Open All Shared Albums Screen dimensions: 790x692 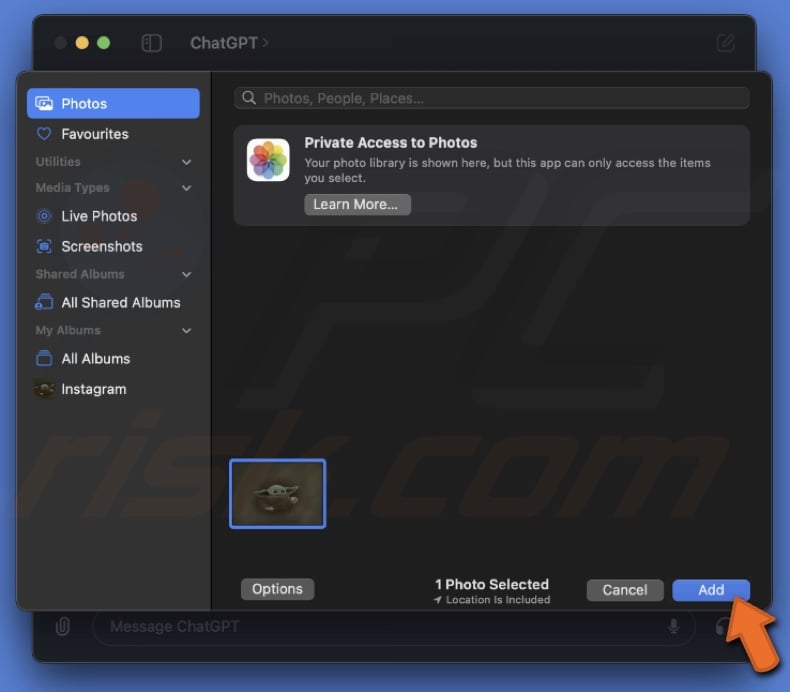pyautogui.click(x=121, y=302)
